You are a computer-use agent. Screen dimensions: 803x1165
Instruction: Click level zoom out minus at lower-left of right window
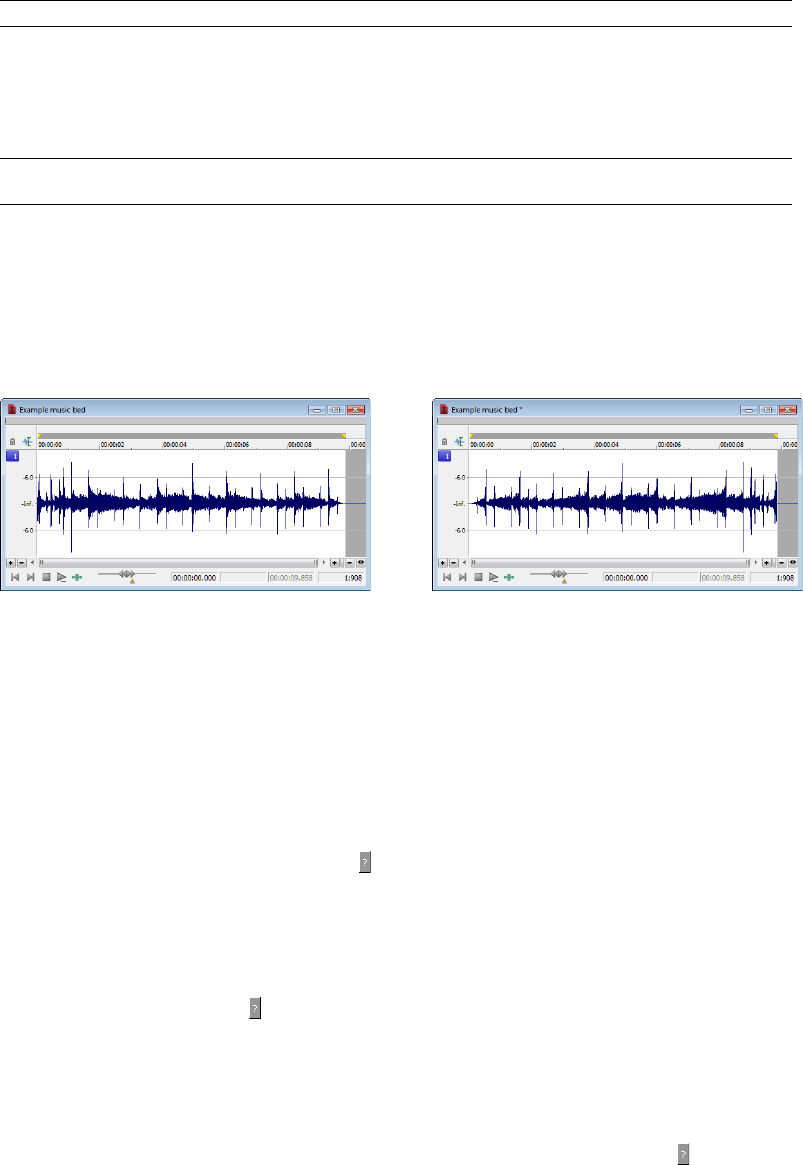[x=454, y=563]
